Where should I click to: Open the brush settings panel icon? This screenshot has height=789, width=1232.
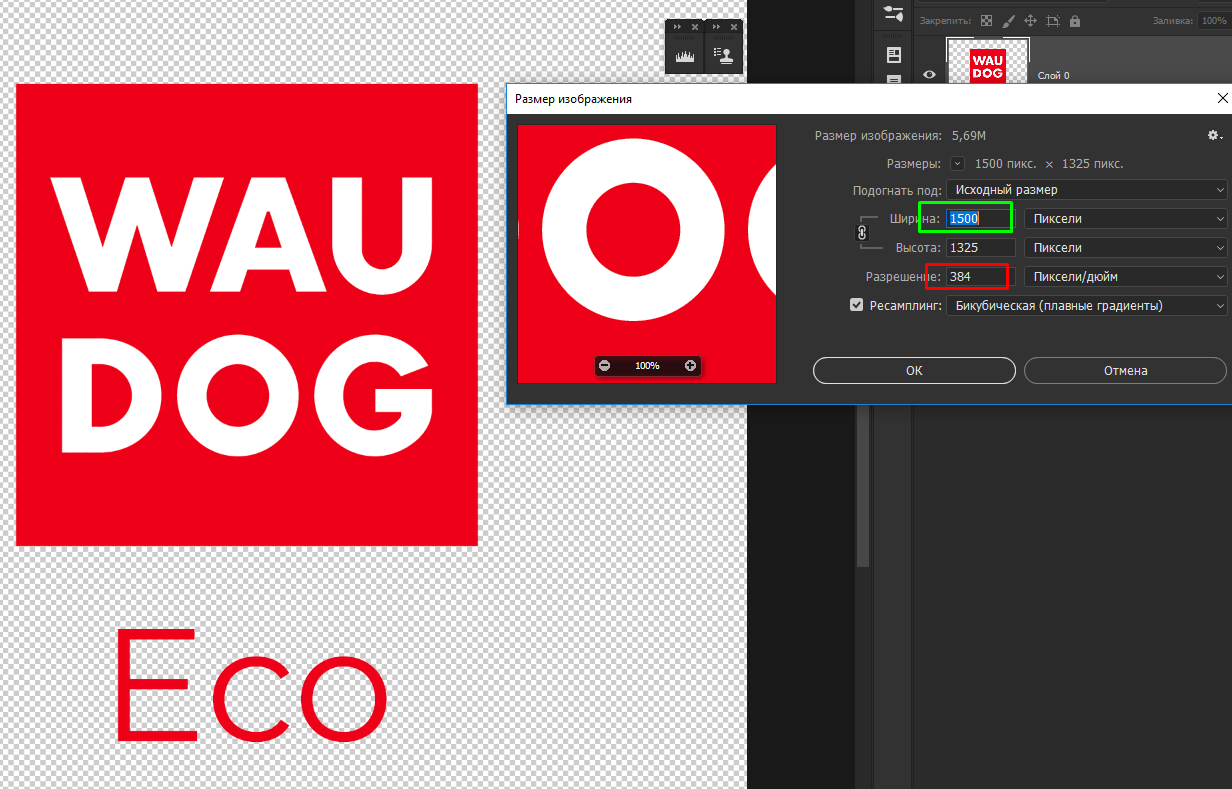coord(894,14)
